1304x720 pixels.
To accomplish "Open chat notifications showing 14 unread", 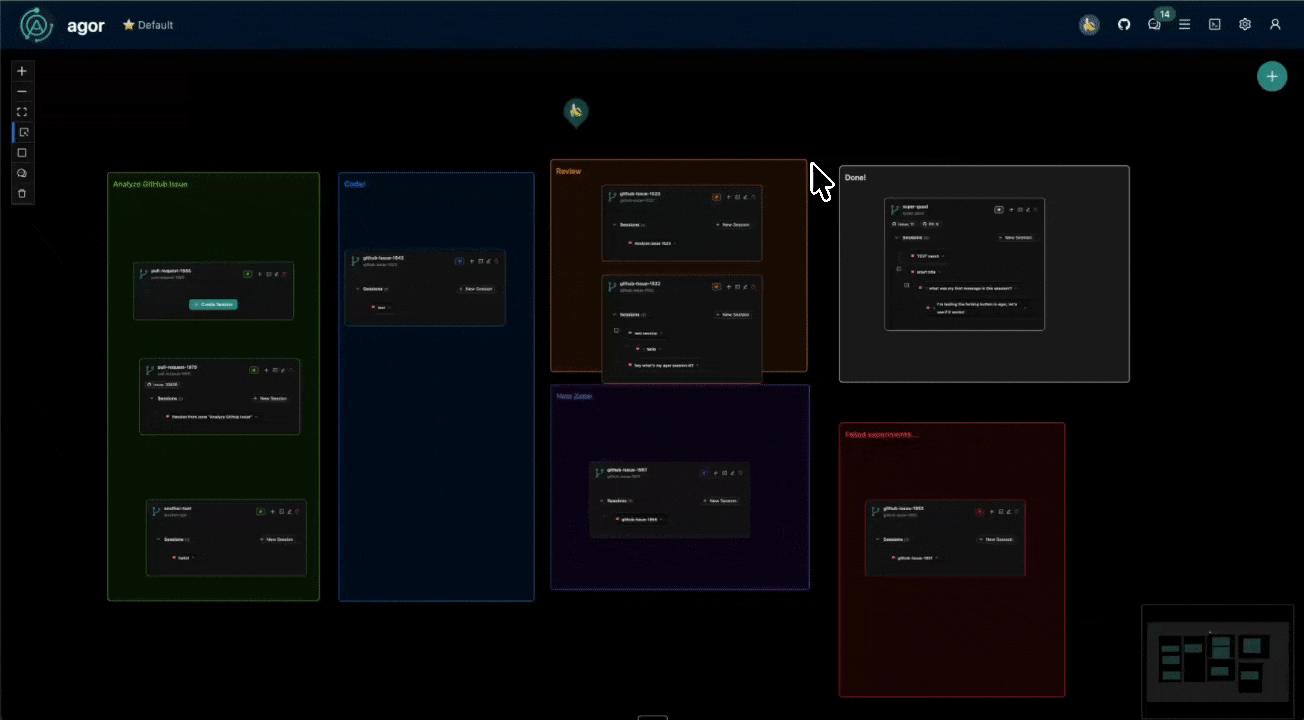I will (x=1154, y=24).
